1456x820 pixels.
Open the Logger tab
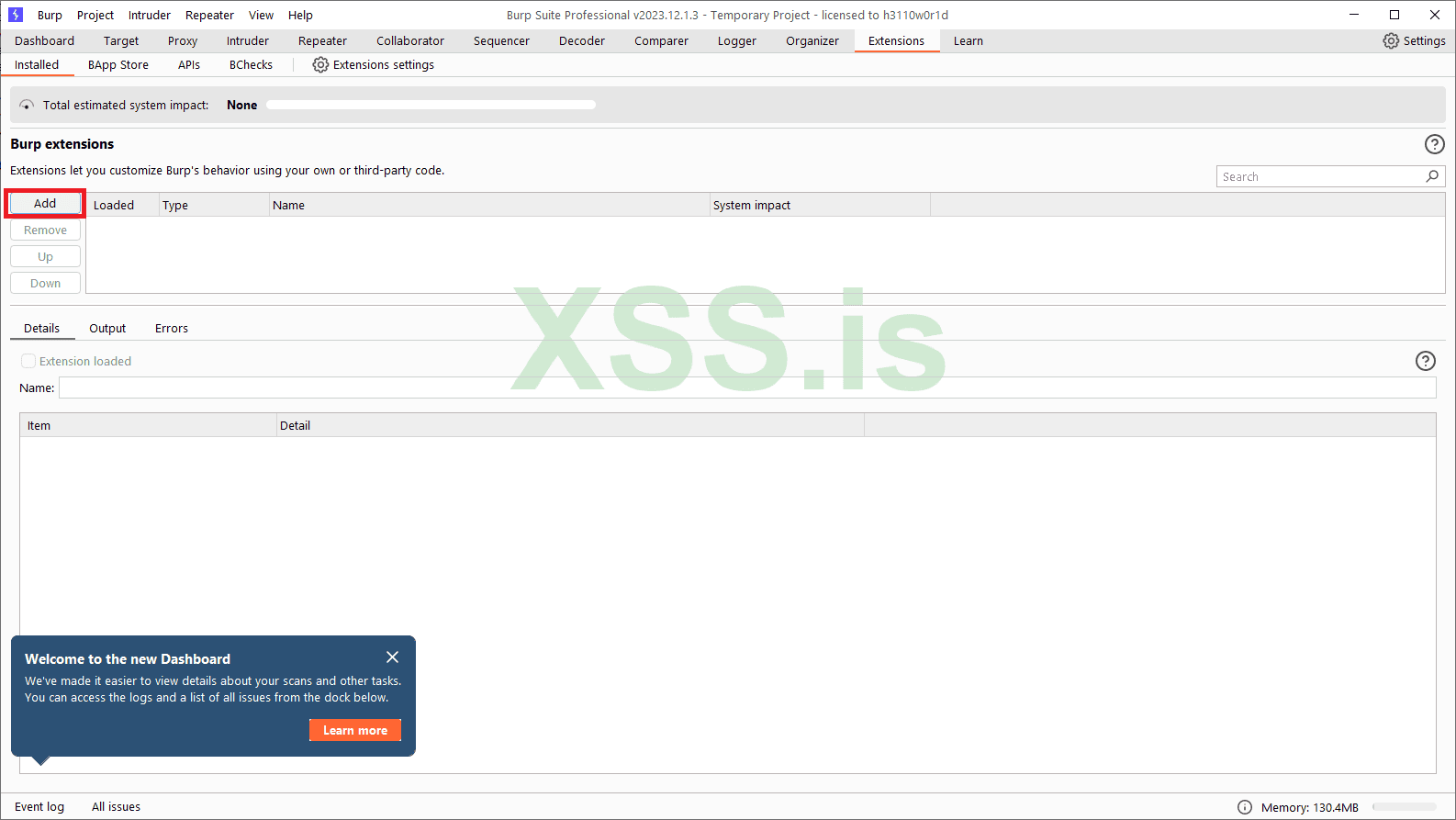tap(737, 40)
